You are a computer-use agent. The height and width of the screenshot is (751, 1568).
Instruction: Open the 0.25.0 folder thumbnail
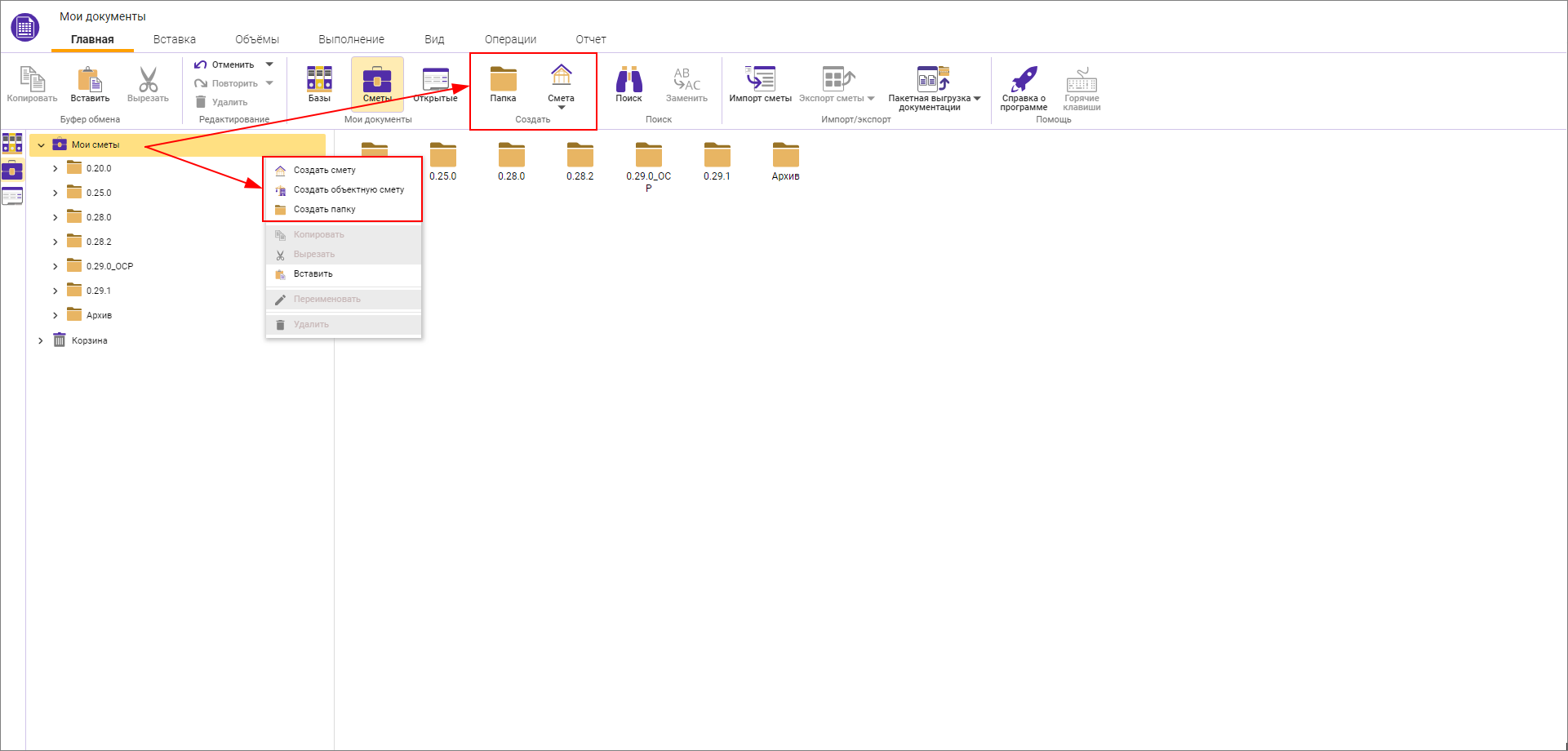click(443, 155)
